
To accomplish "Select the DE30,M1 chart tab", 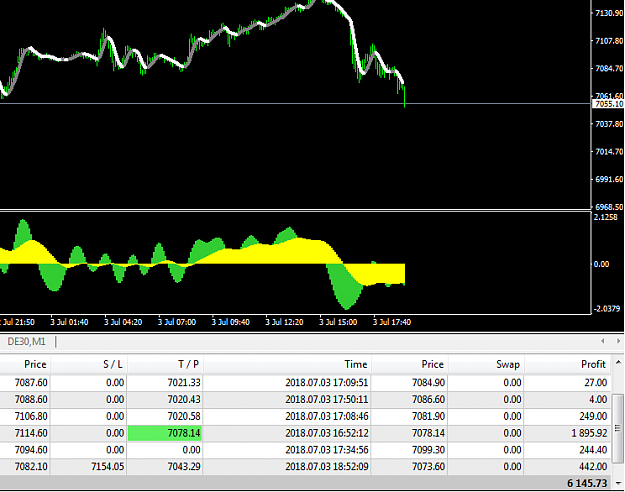I will (26, 342).
